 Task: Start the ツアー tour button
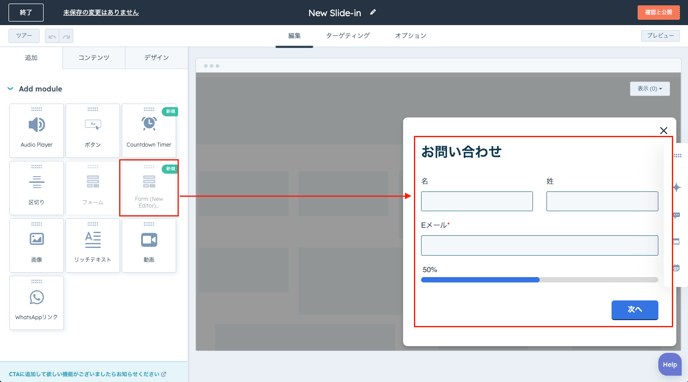(x=24, y=36)
